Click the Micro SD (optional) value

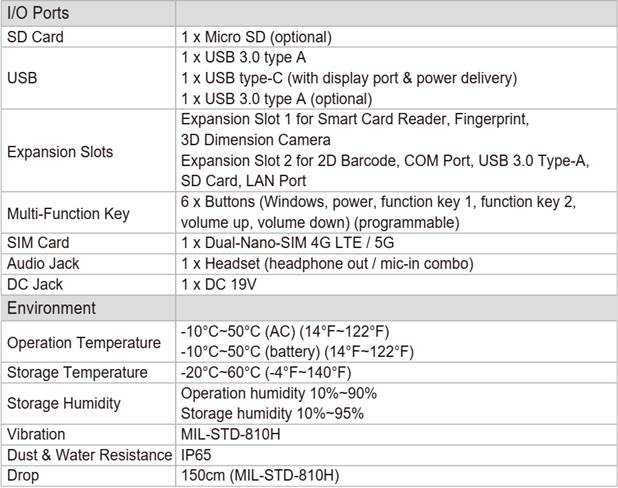click(257, 37)
